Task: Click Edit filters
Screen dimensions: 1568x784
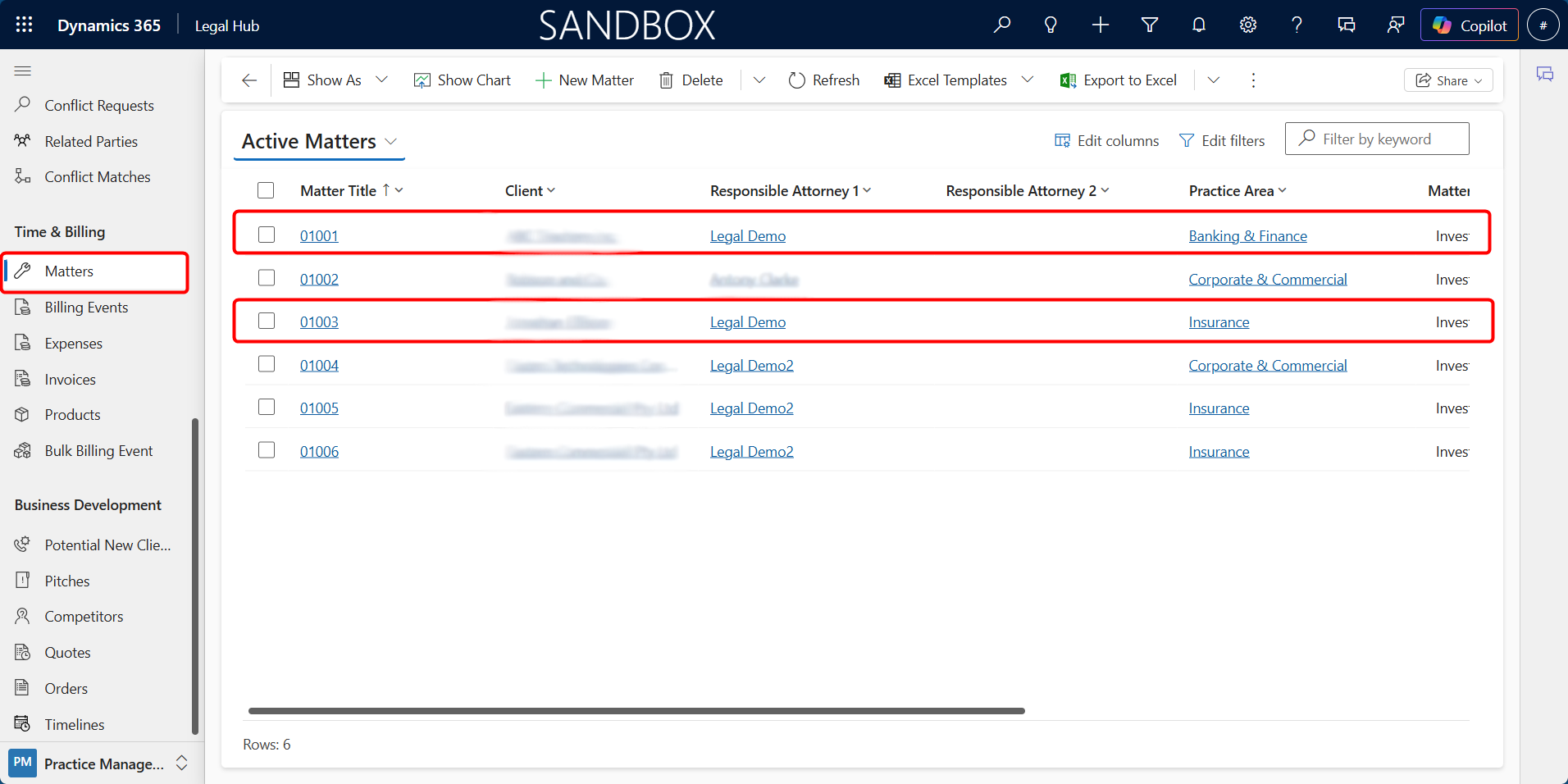Action: [1222, 141]
